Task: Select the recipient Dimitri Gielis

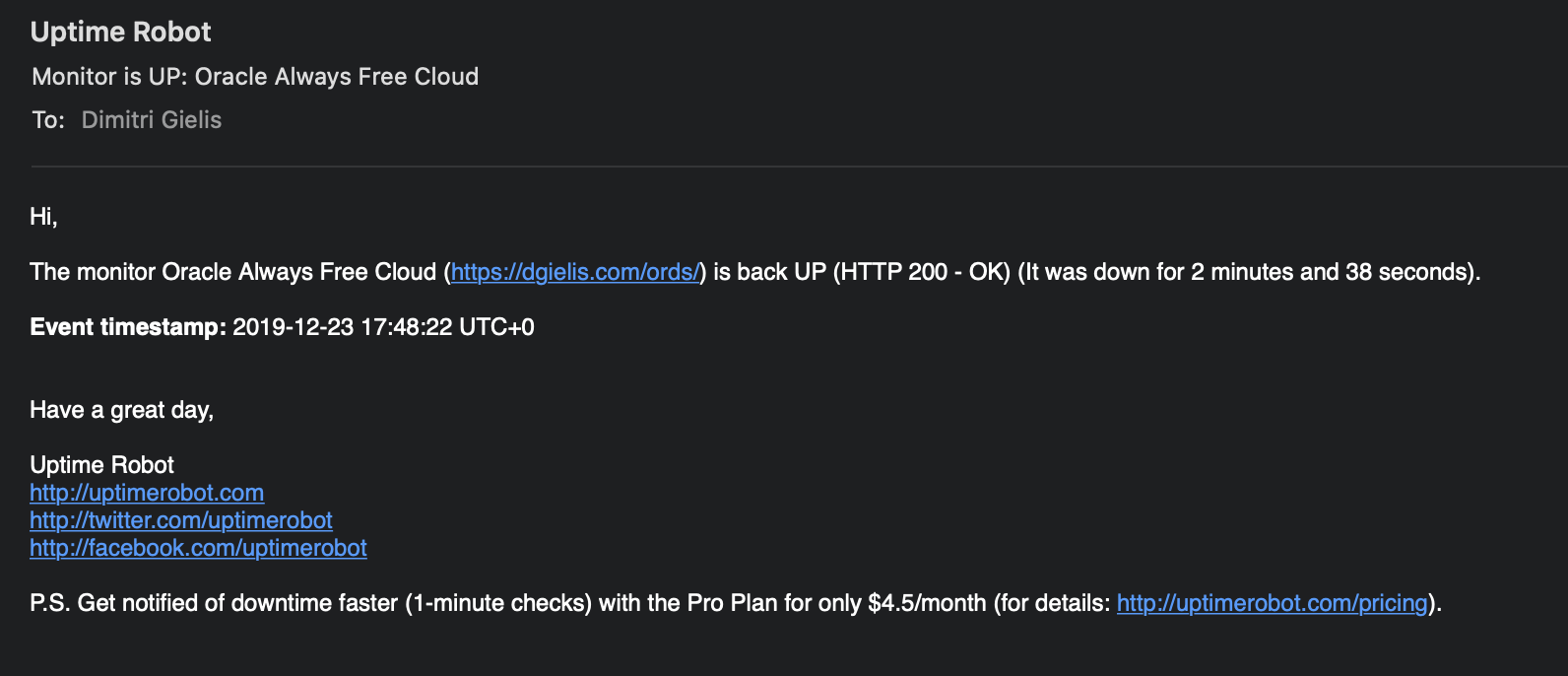Action: point(152,120)
